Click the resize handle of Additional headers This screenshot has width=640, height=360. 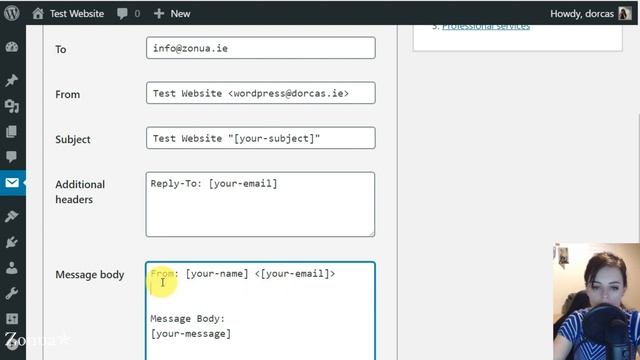click(371, 233)
